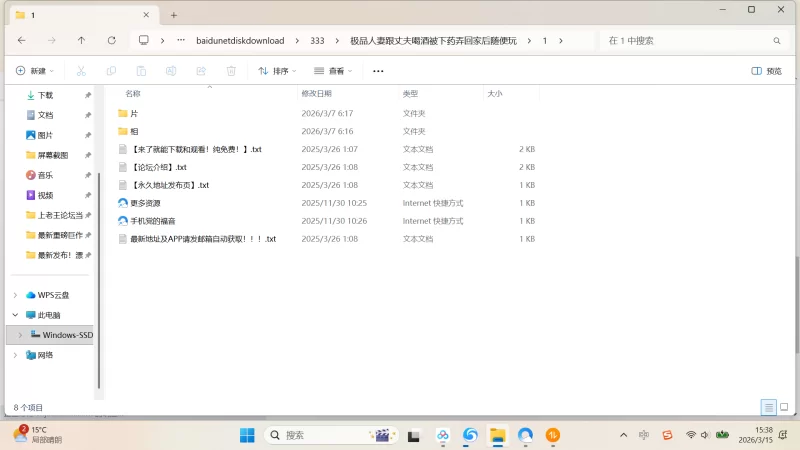The width and height of the screenshot is (800, 450).
Task: Click the 新建 new item button
Action: click(33, 71)
